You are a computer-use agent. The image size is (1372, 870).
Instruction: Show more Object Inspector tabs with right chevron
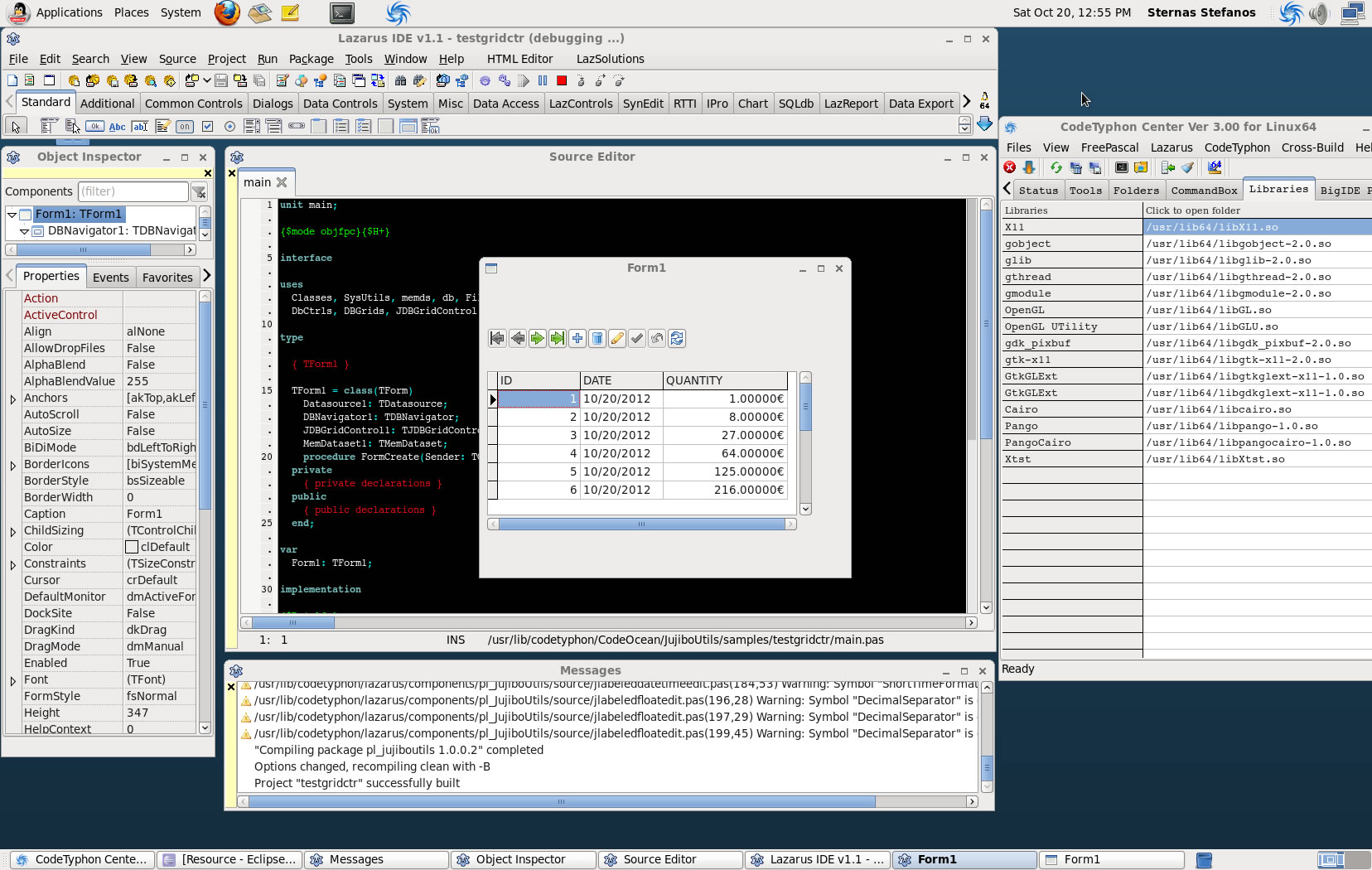click(207, 275)
